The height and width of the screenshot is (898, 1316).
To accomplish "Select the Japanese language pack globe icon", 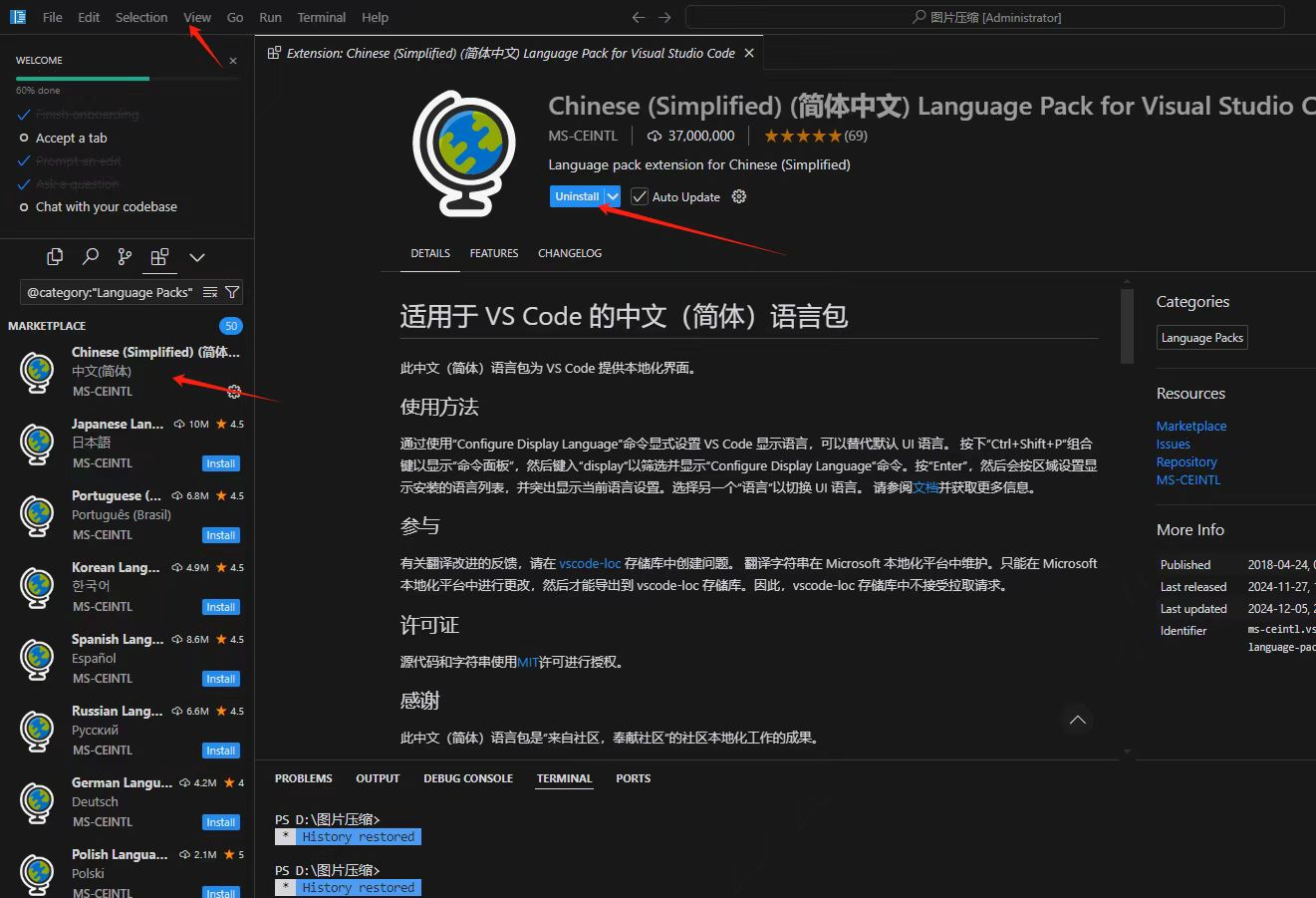I will pyautogui.click(x=37, y=444).
